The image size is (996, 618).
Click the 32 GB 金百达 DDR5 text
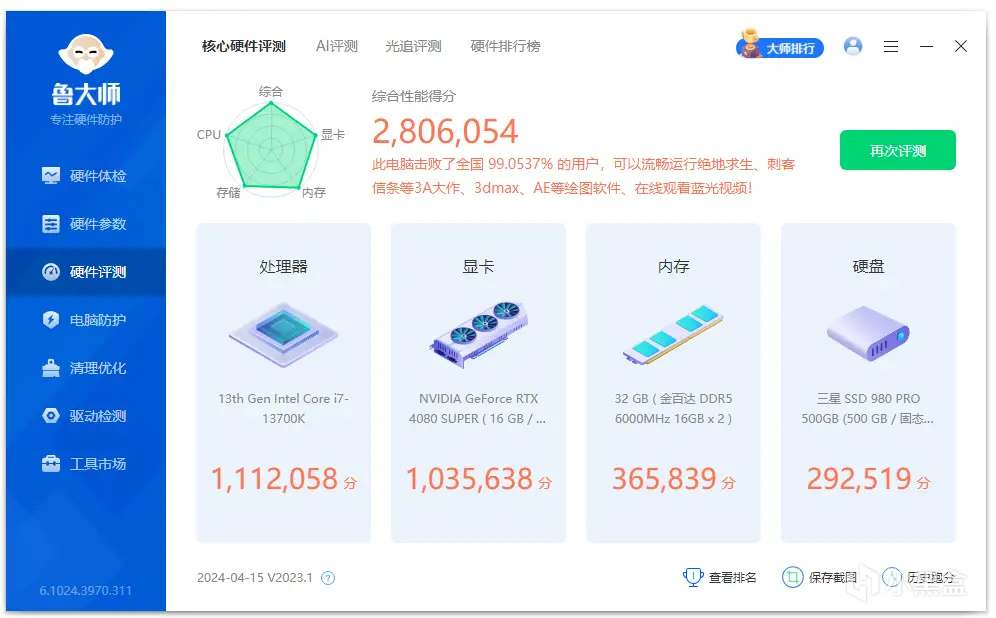(673, 408)
